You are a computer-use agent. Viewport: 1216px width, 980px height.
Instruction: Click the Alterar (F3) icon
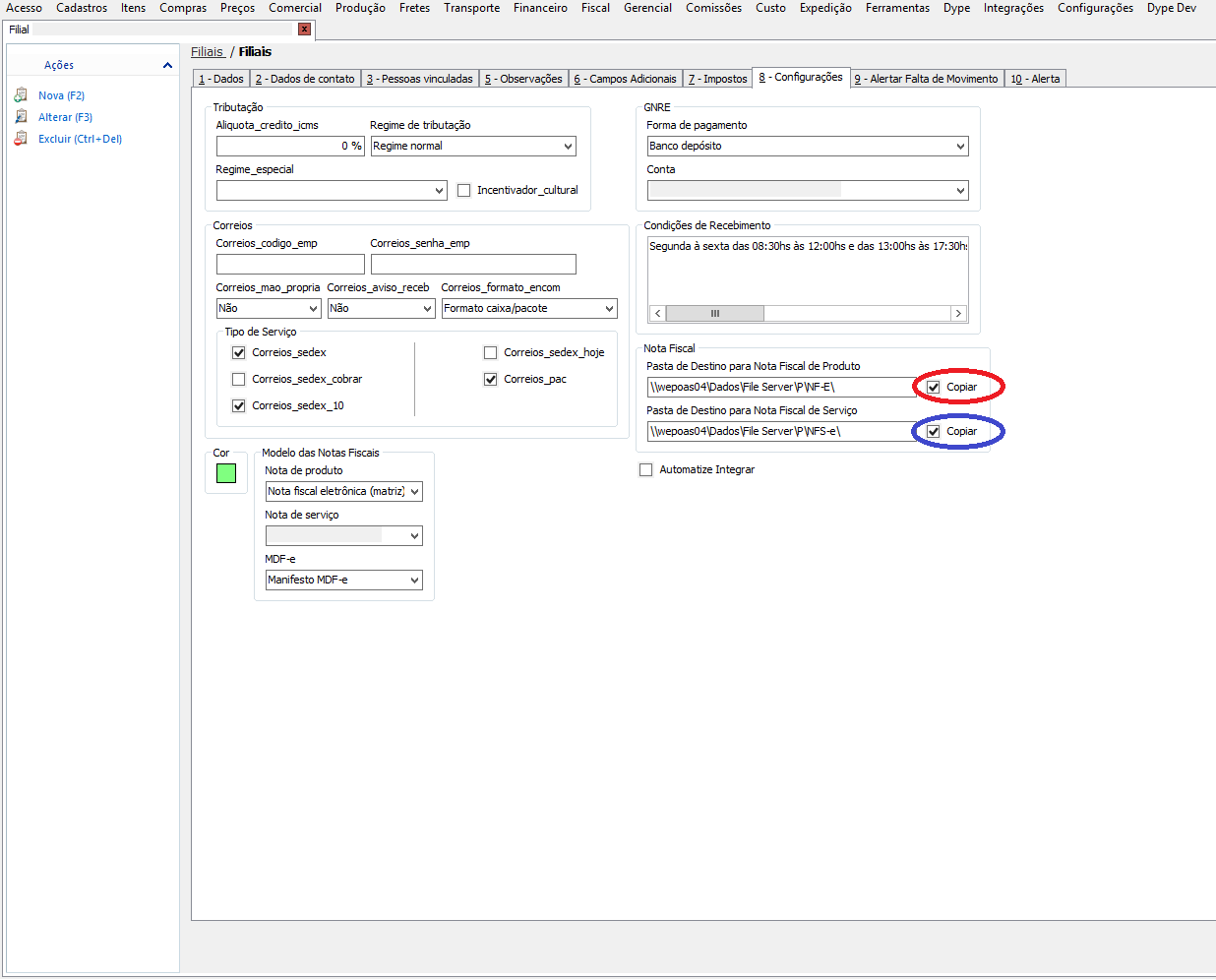click(x=21, y=117)
